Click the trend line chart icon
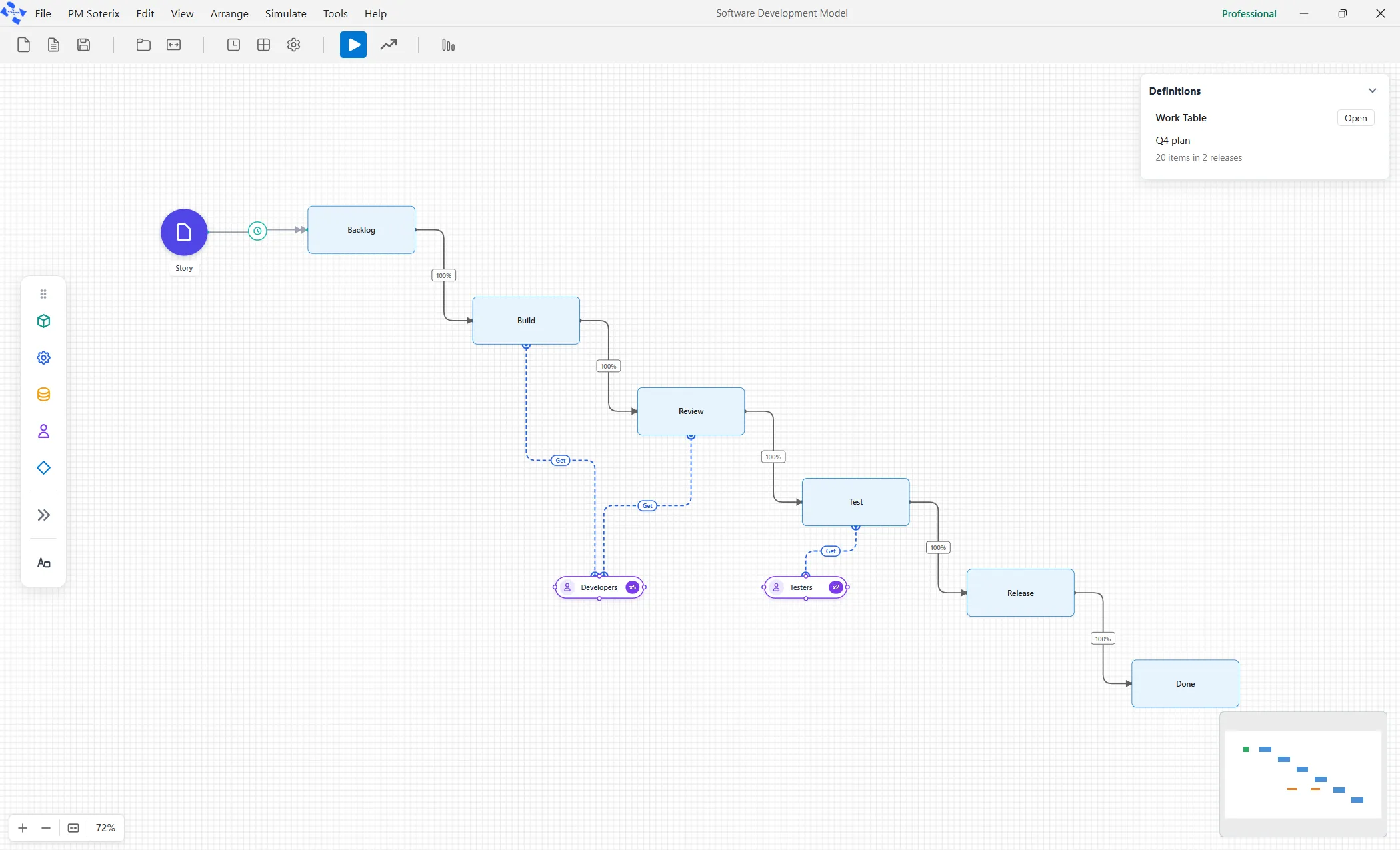This screenshot has height=850, width=1400. [389, 45]
